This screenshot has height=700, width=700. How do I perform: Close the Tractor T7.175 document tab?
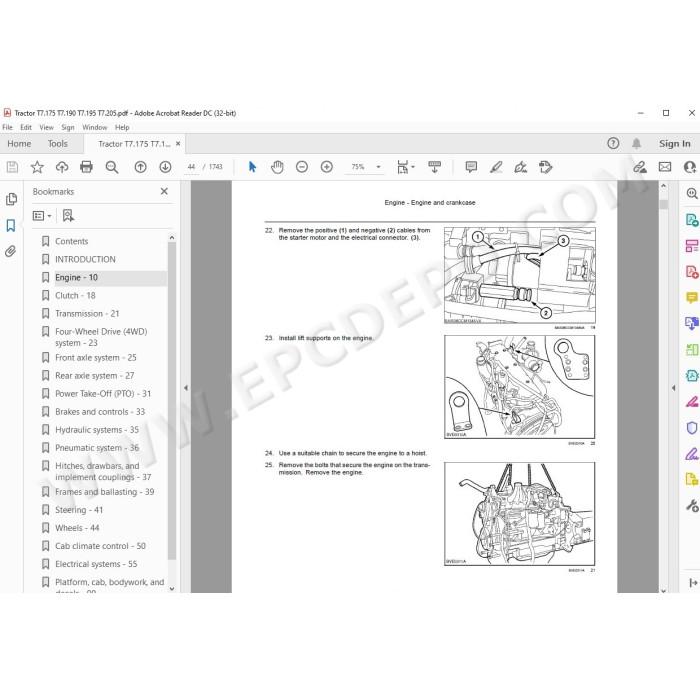pyautogui.click(x=178, y=144)
